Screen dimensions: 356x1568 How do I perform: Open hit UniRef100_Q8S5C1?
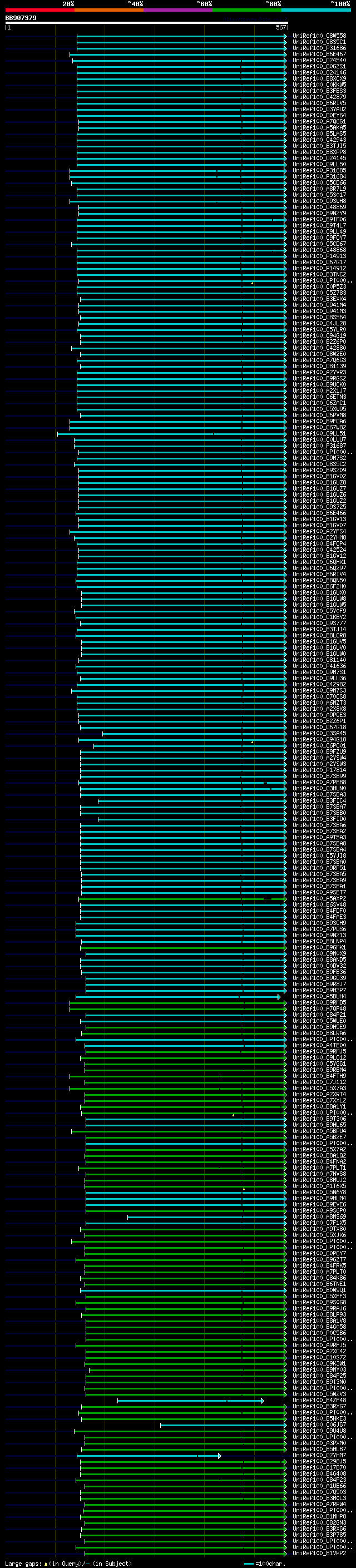319,42
